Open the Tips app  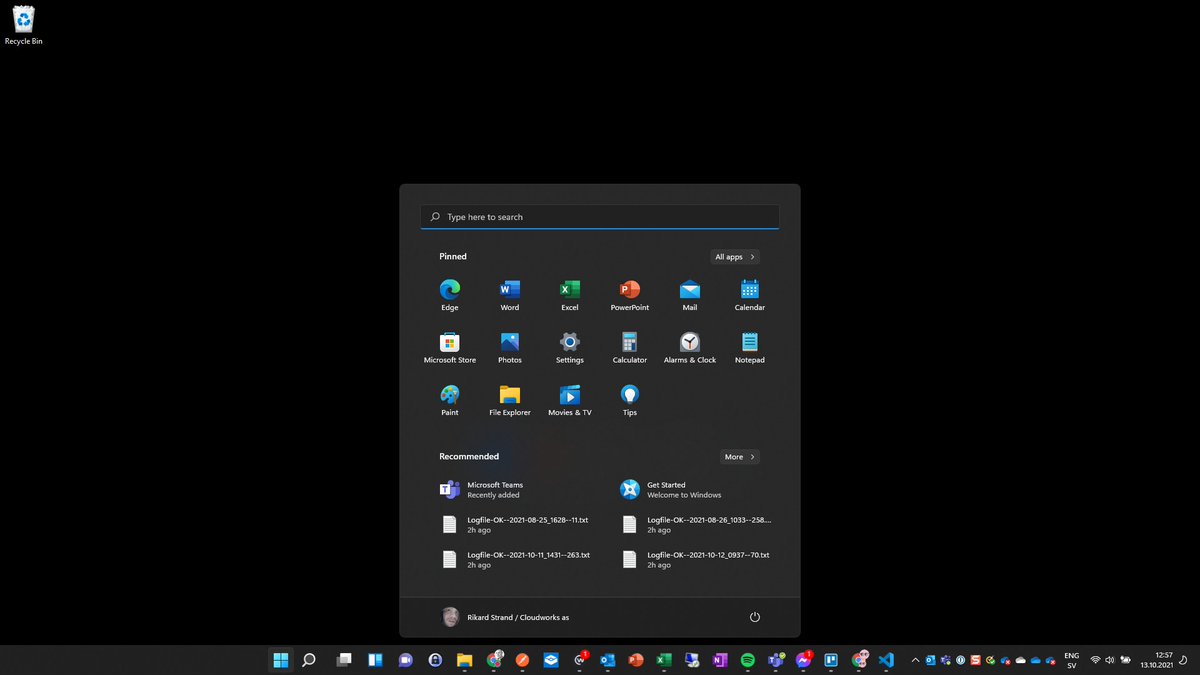coord(629,397)
